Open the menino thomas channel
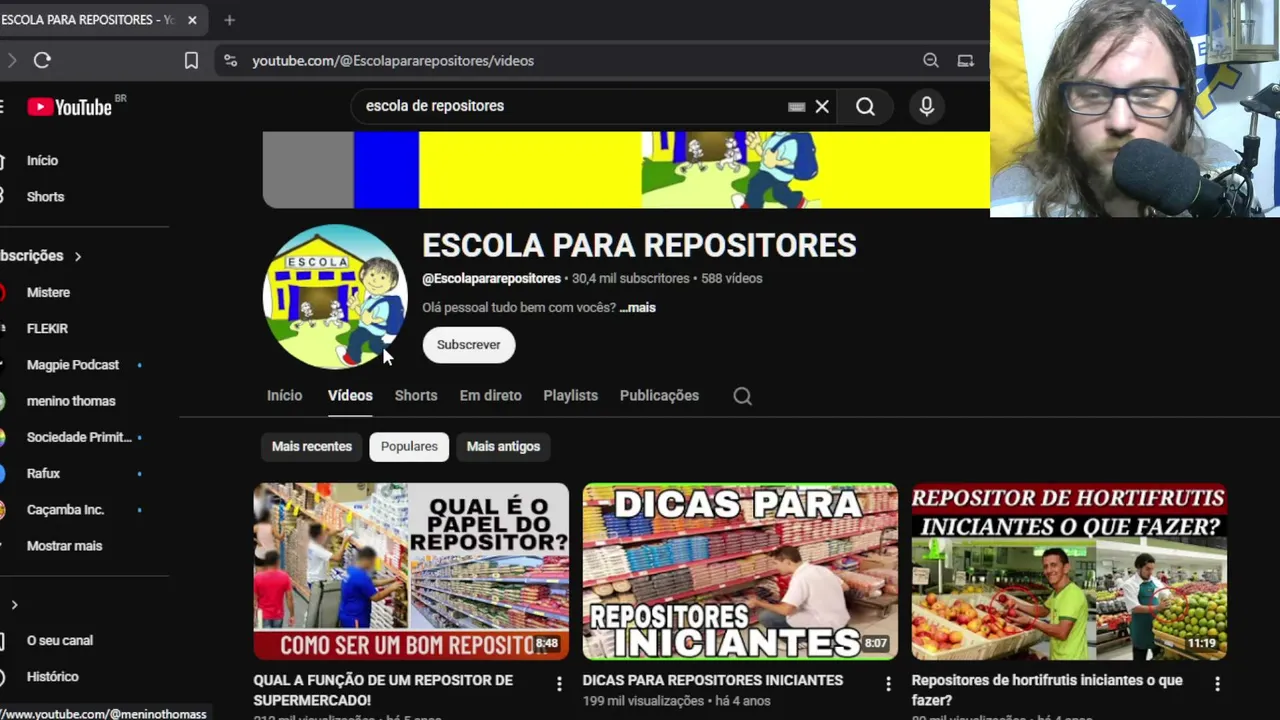The image size is (1280, 720). coord(71,401)
